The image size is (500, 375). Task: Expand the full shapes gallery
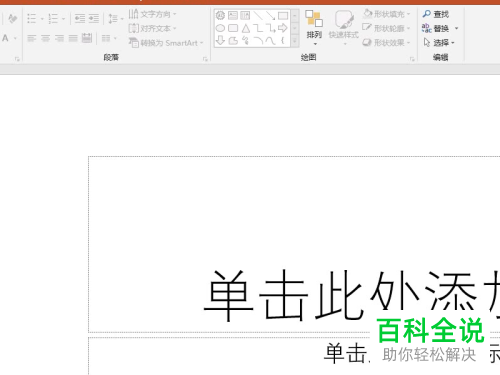[x=295, y=41]
